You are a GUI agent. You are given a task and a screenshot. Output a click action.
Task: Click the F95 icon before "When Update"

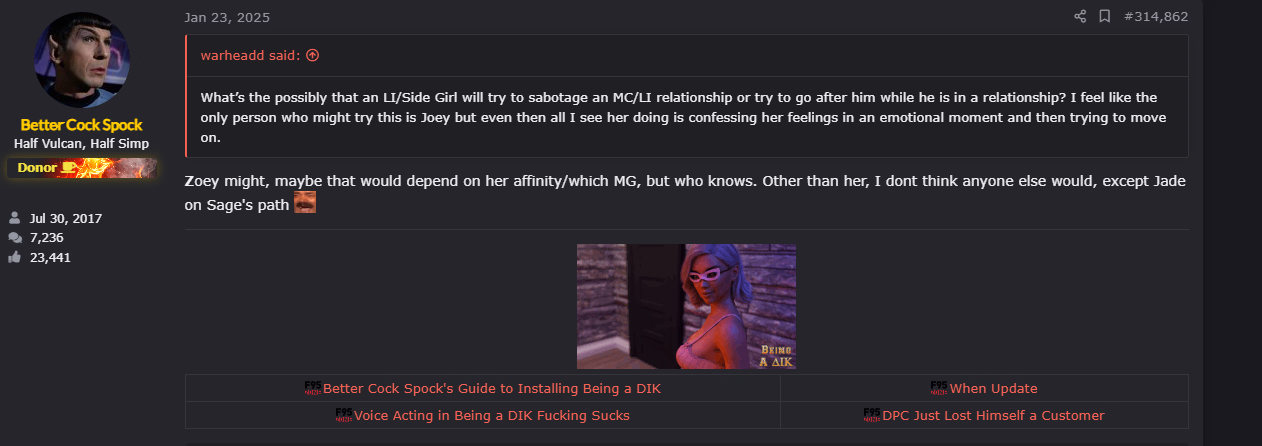coord(939,388)
